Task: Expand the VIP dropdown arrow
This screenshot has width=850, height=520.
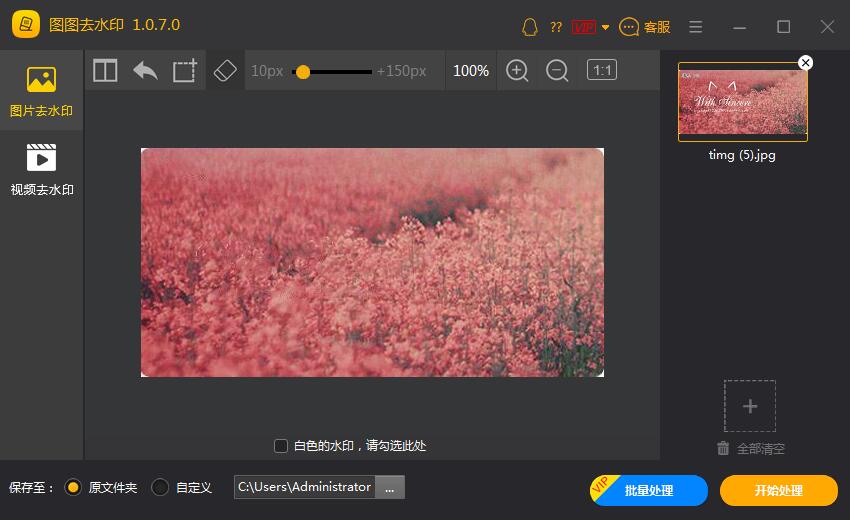Action: (x=606, y=27)
